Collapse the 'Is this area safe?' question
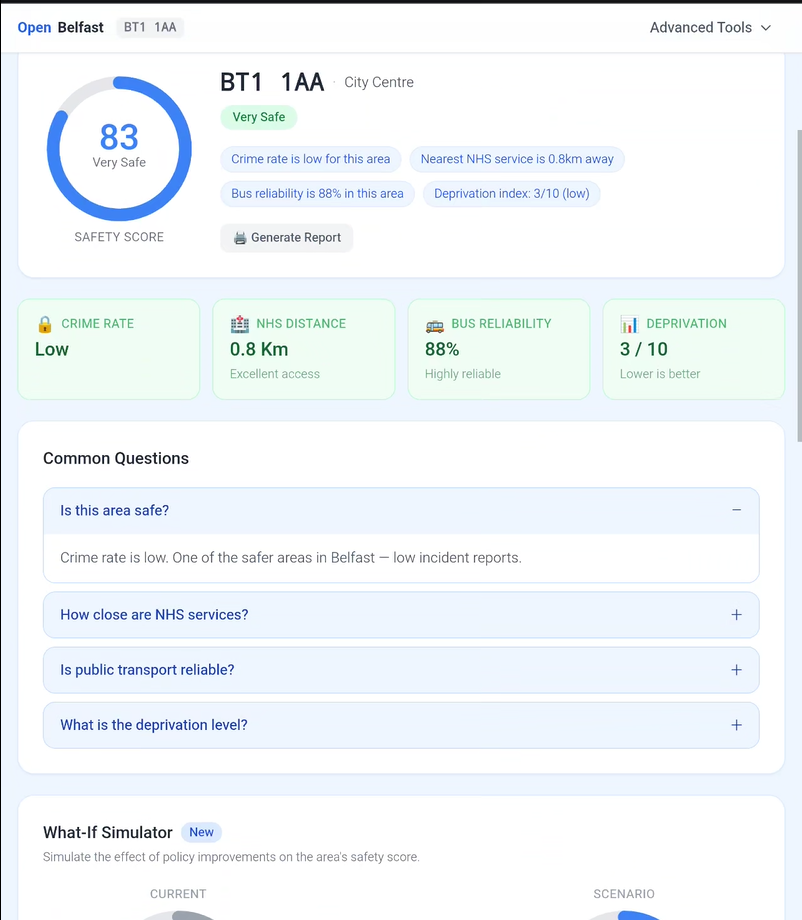The width and height of the screenshot is (802, 920). pyautogui.click(x=401, y=510)
